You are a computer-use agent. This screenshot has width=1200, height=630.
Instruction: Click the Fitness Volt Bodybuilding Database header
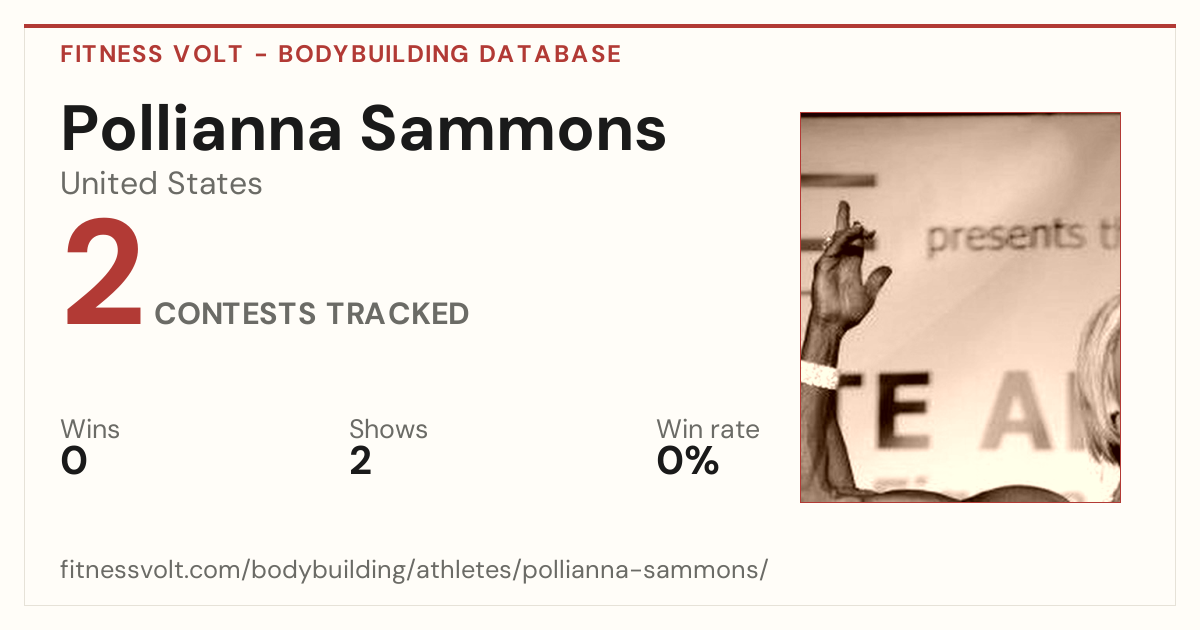[341, 54]
